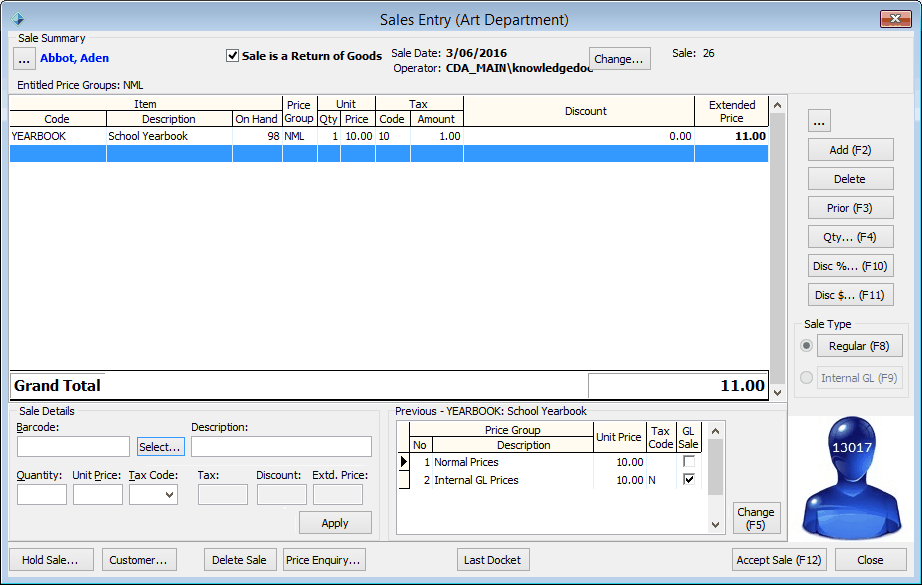The image size is (922, 585).
Task: Click Disc %... (F10) button
Action: (850, 266)
